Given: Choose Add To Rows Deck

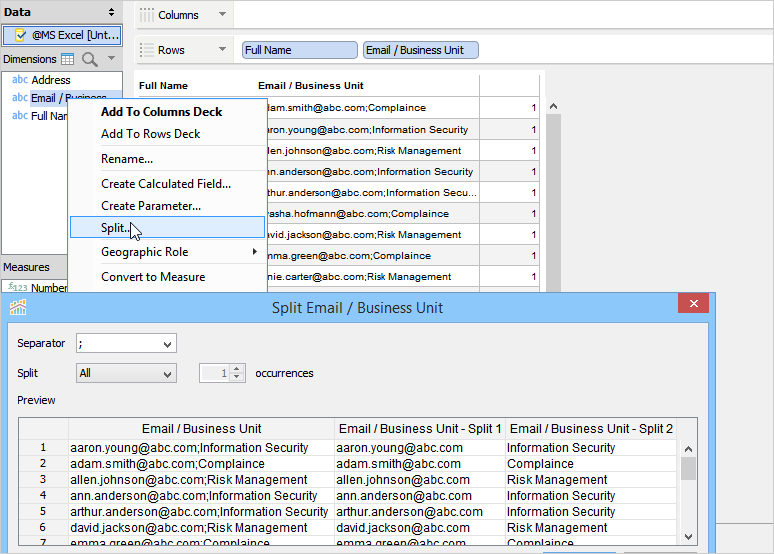Looking at the screenshot, I should click(x=151, y=134).
